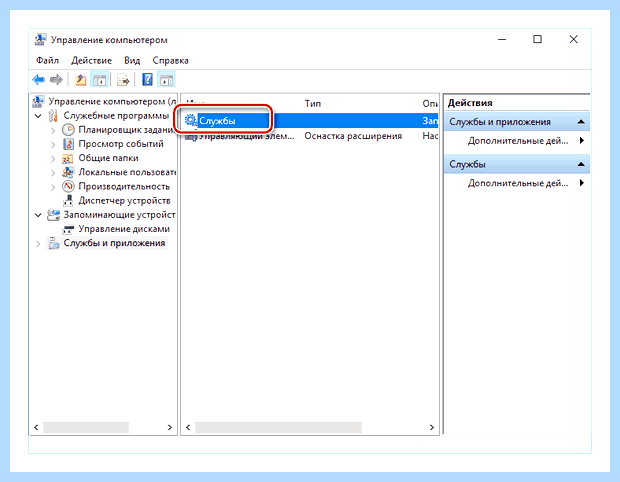Click left scroll arrow of the center list

tap(188, 427)
